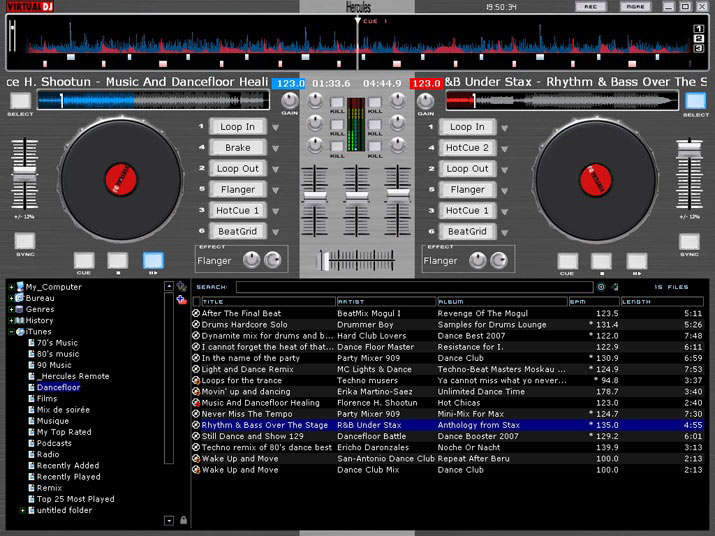Select waveform zoom level 2

(x=699, y=39)
